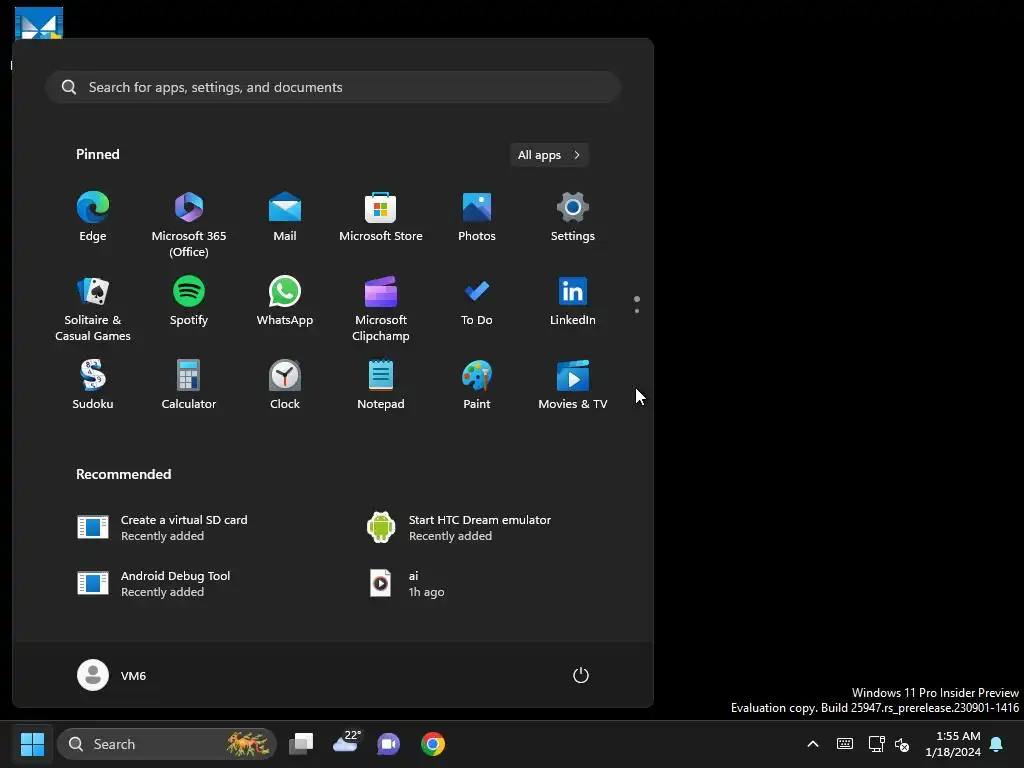
Task: Open the notifications bell
Action: click(x=997, y=744)
